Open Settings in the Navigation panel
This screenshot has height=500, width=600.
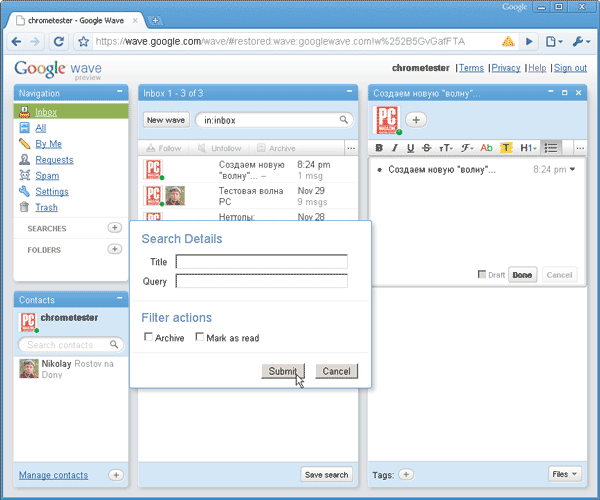click(52, 192)
